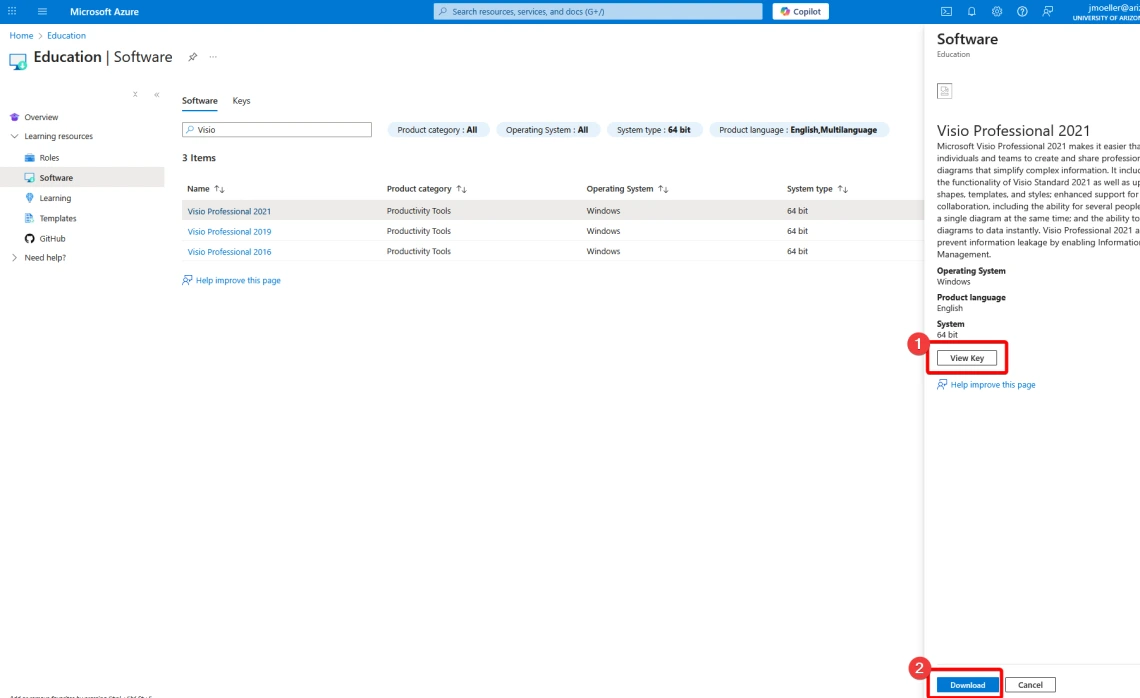Click the blue Download button
This screenshot has height=698, width=1140.
pyautogui.click(x=967, y=685)
